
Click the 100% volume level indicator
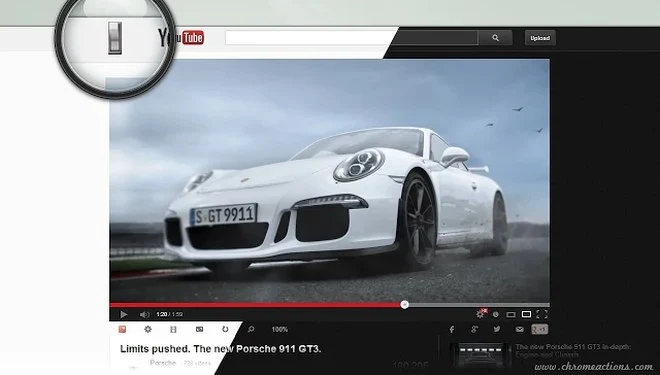pyautogui.click(x=279, y=330)
